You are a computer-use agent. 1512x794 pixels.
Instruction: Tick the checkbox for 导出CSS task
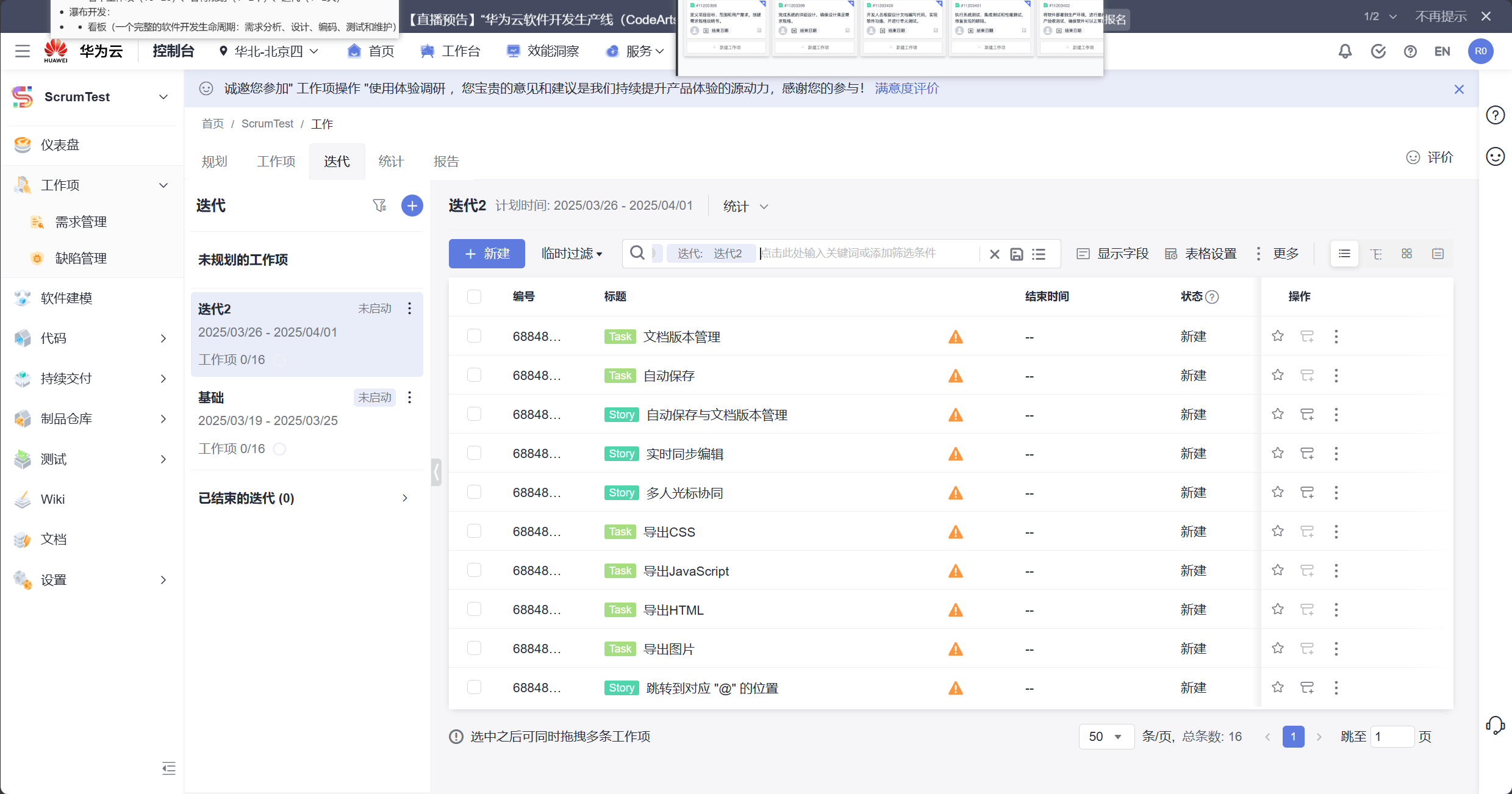pos(474,531)
